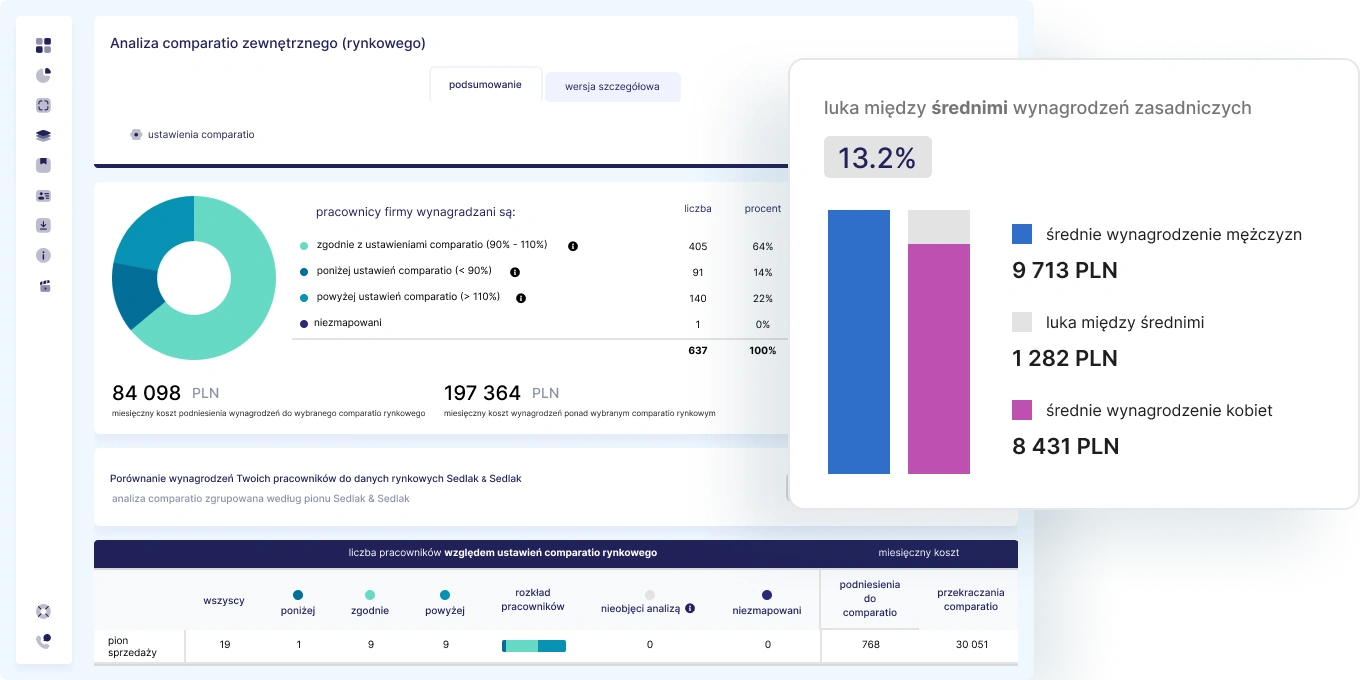Click the 'miesięczny koszt' table header

919,552
